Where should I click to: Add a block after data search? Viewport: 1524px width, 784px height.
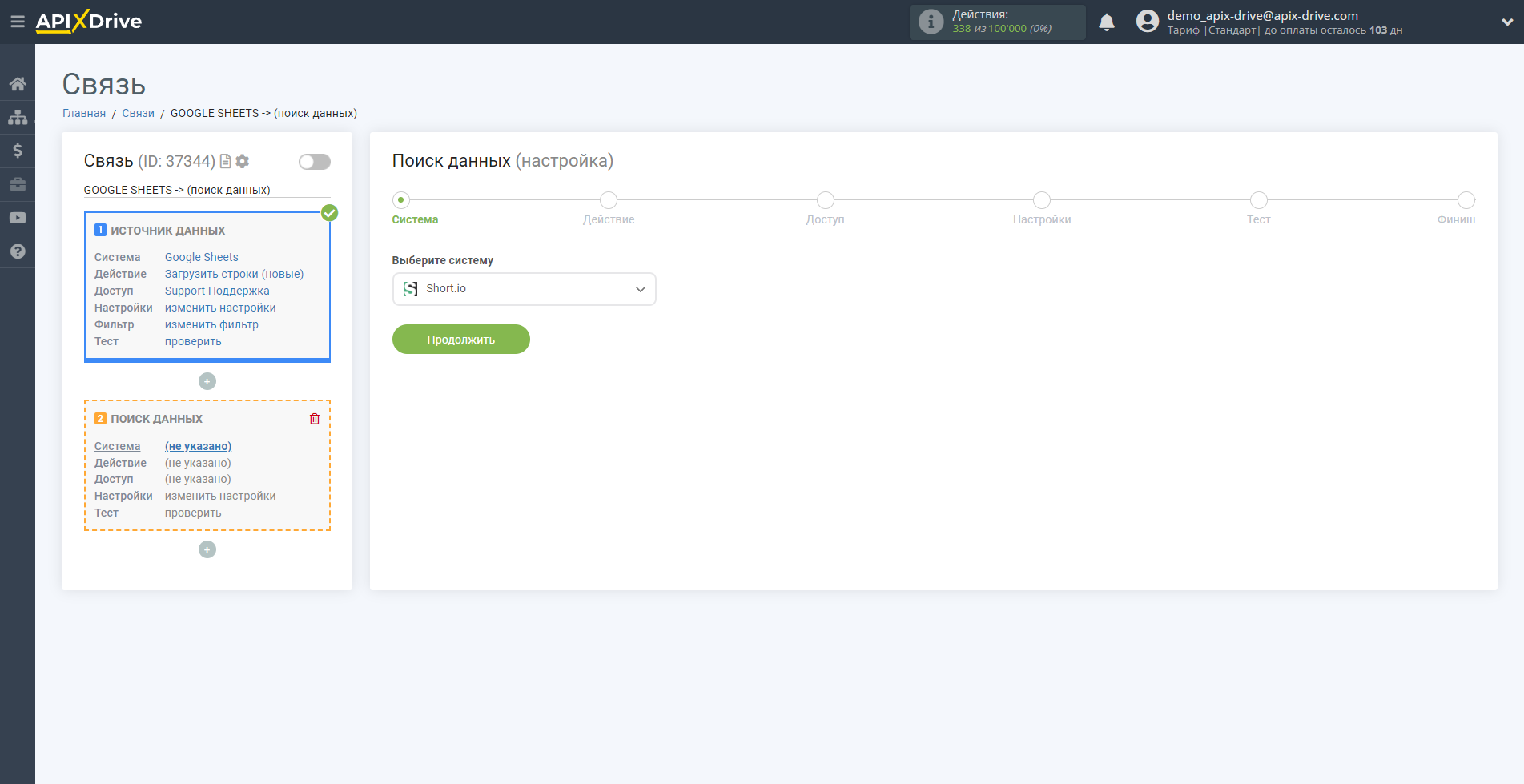pos(207,549)
